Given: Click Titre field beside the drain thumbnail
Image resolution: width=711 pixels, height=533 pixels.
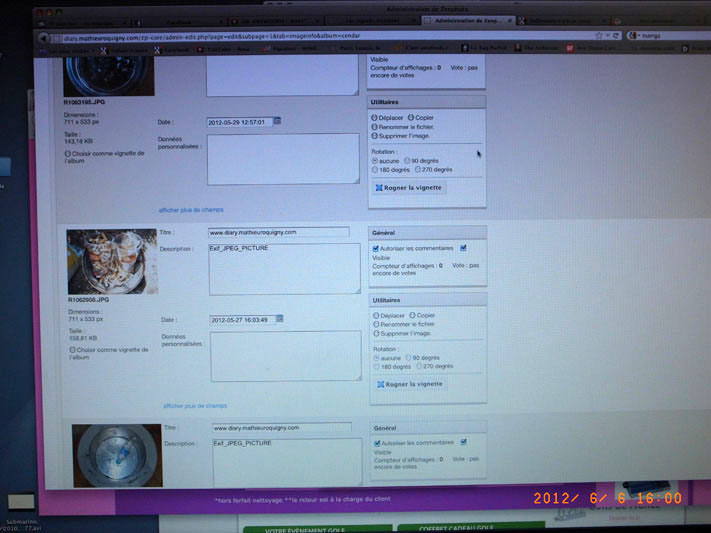Looking at the screenshot, I should 282,428.
